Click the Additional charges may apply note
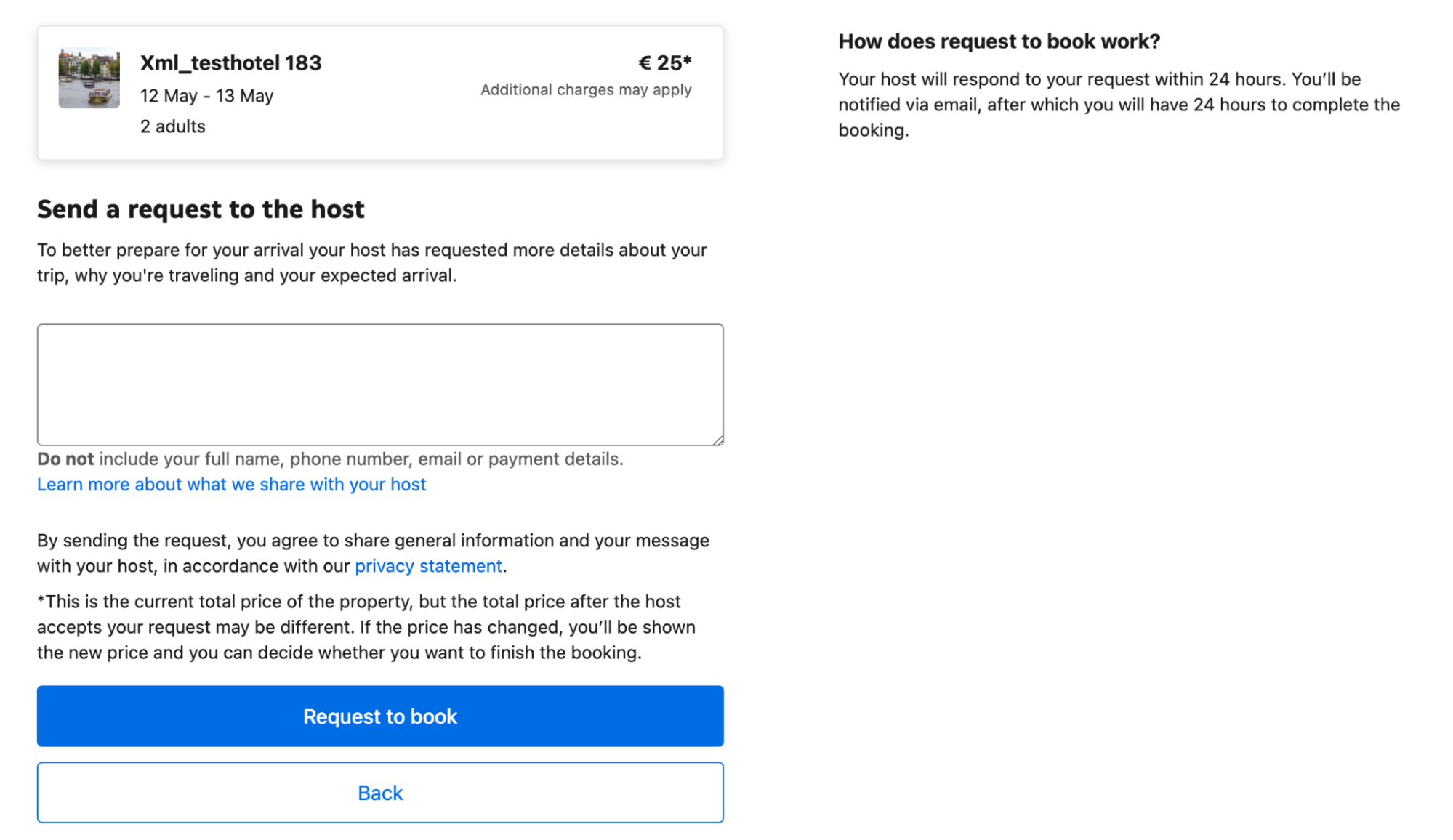The image size is (1453, 840). pos(586,90)
